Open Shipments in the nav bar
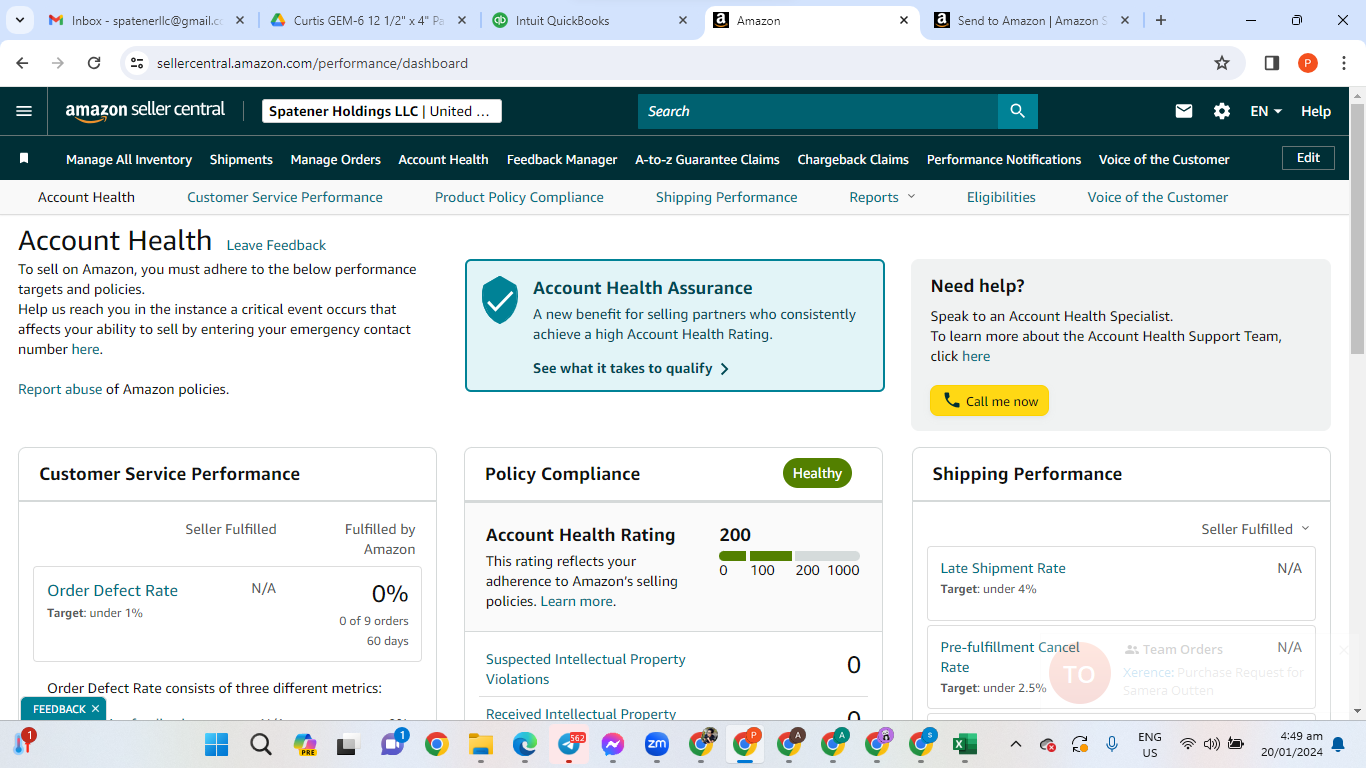This screenshot has width=1366, height=768. 241,159
